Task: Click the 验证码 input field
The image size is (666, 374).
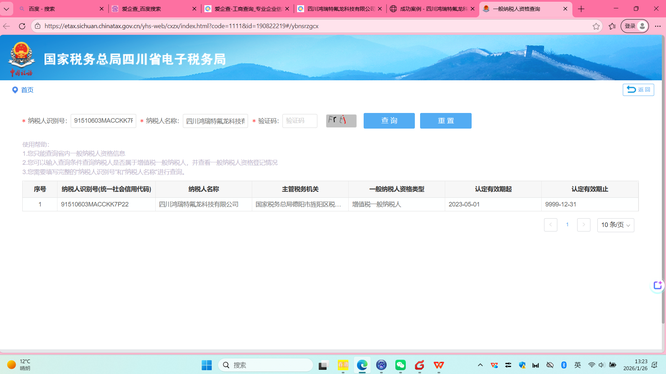Action: pyautogui.click(x=300, y=121)
